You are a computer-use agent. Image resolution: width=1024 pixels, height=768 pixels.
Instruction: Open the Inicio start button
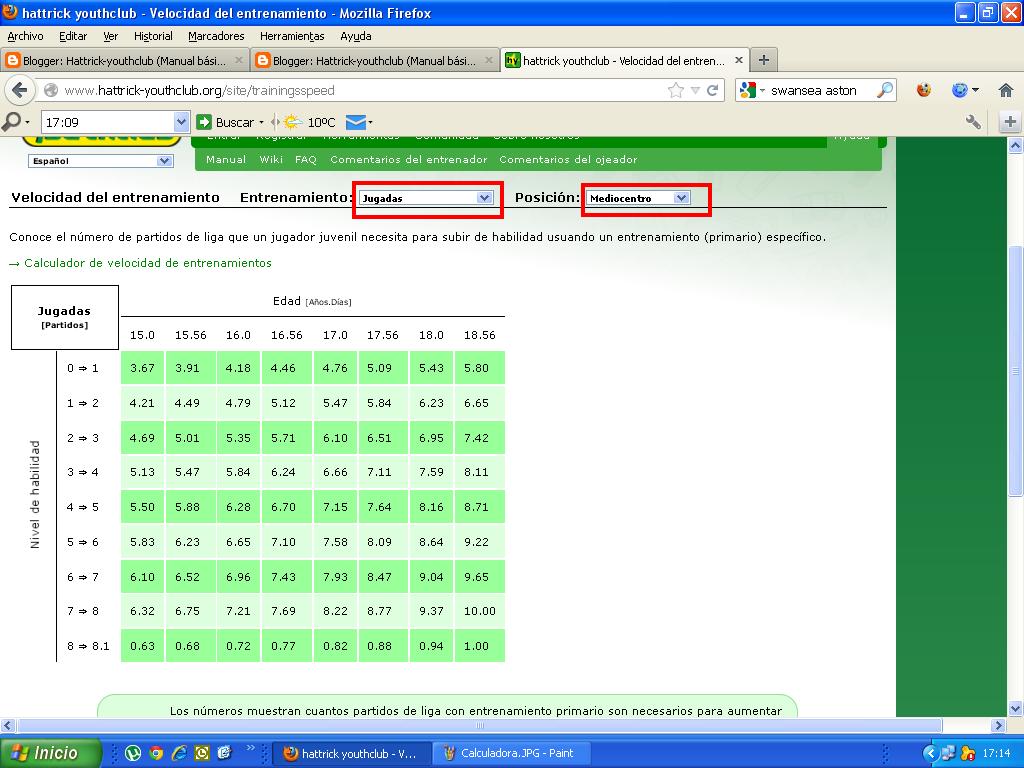click(x=51, y=753)
